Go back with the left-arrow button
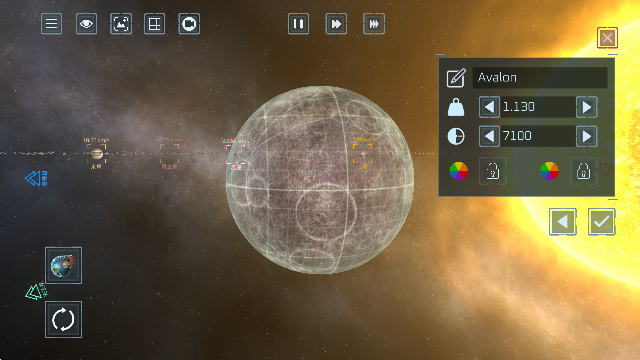The image size is (640, 360). [562, 222]
